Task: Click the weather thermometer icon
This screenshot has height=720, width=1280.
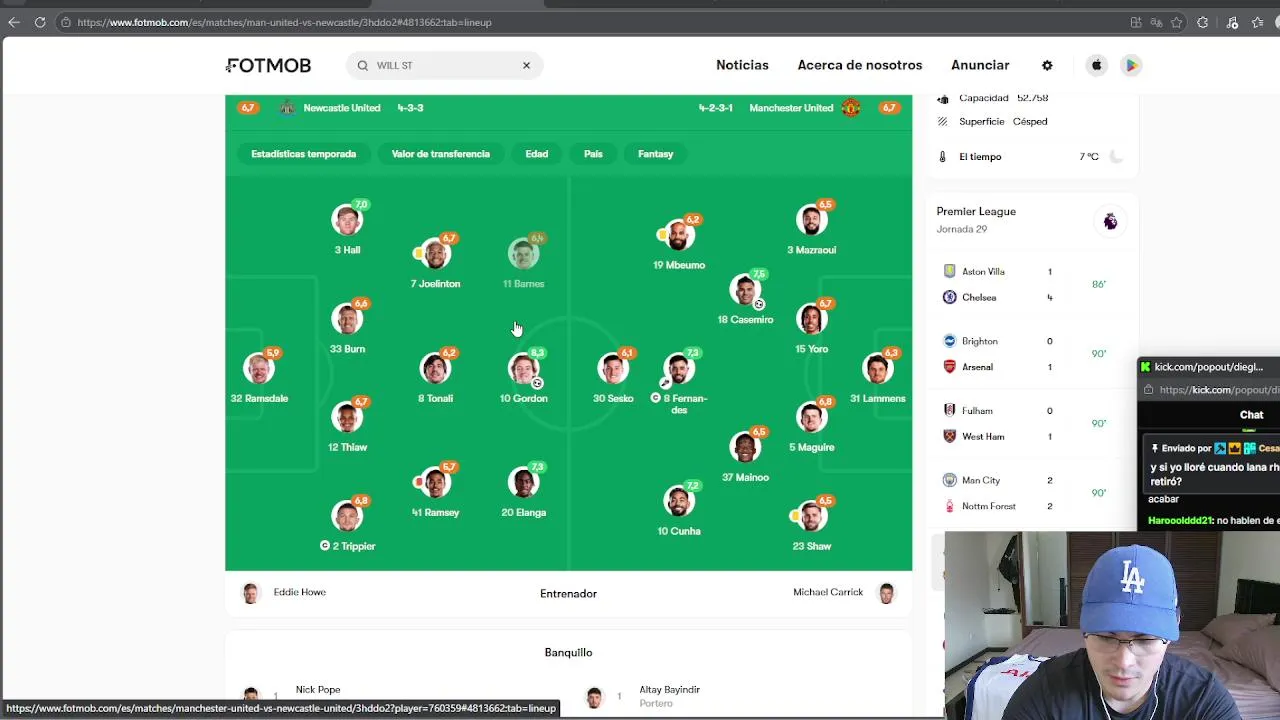Action: [942, 157]
